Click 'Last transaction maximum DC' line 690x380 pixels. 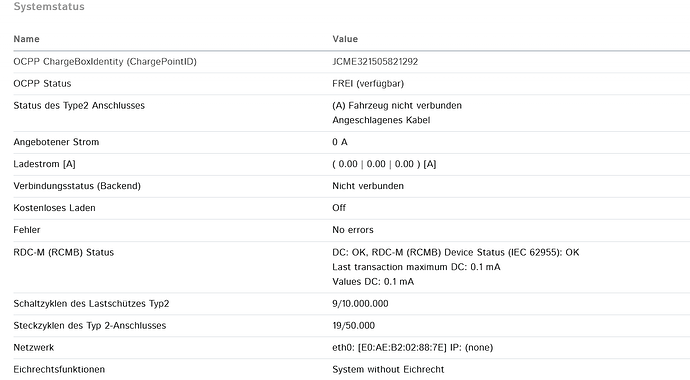point(416,267)
